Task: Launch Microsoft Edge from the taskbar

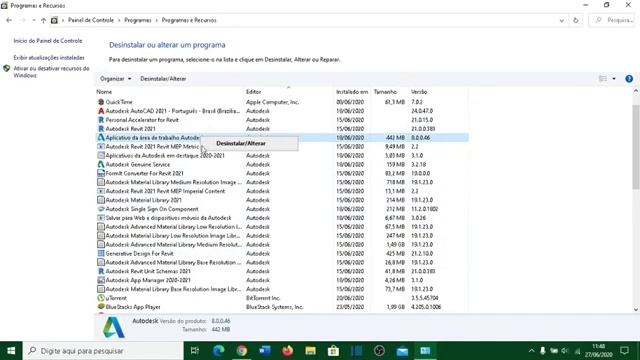Action: click(218, 351)
